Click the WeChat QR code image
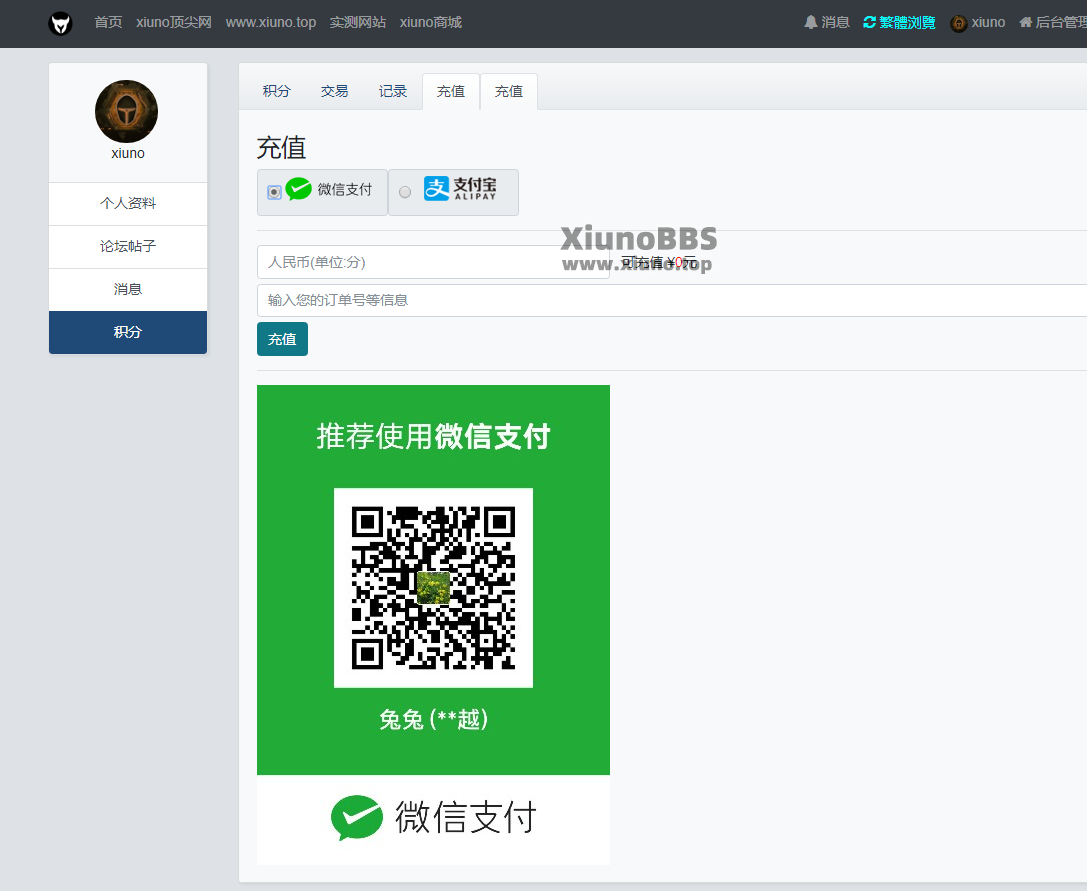Viewport: 1087px width, 891px height. click(433, 588)
